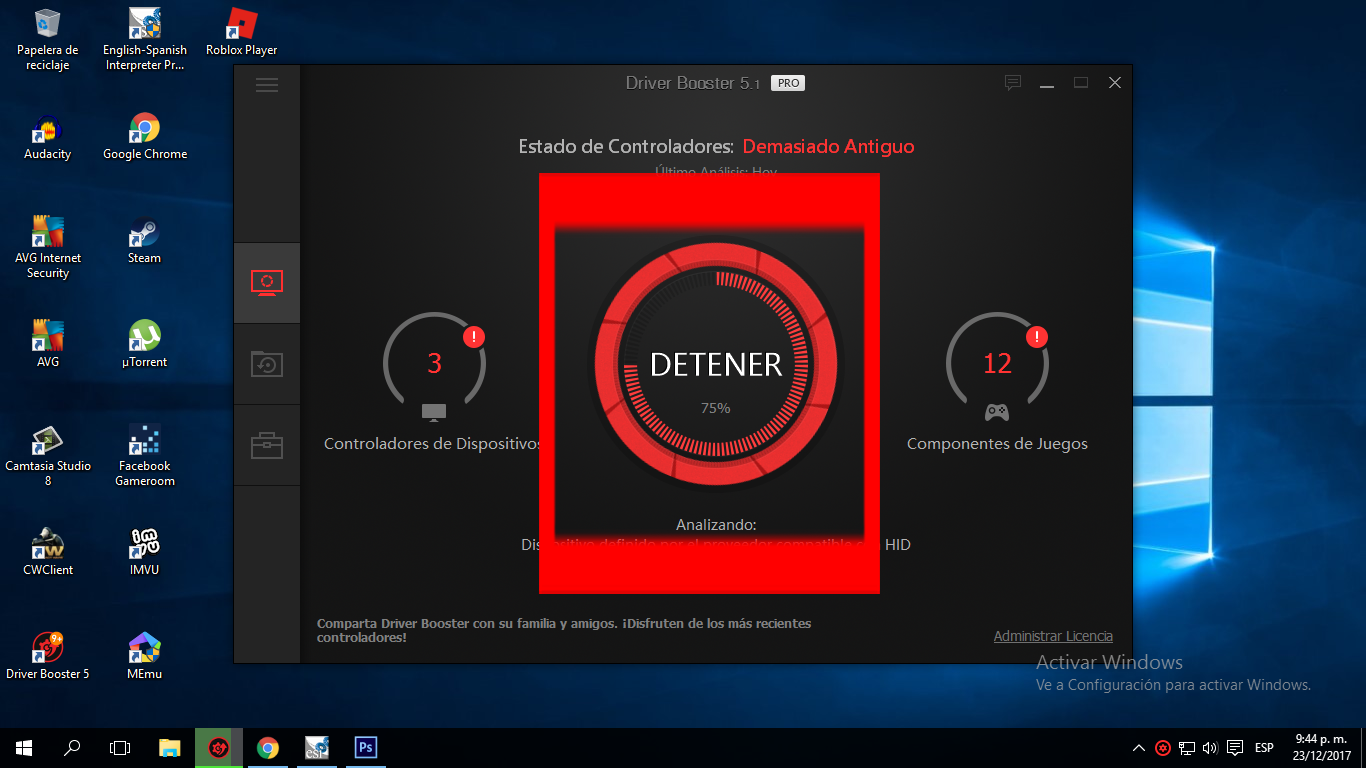Open Google Chrome from the taskbar
The width and height of the screenshot is (1366, 768).
267,748
